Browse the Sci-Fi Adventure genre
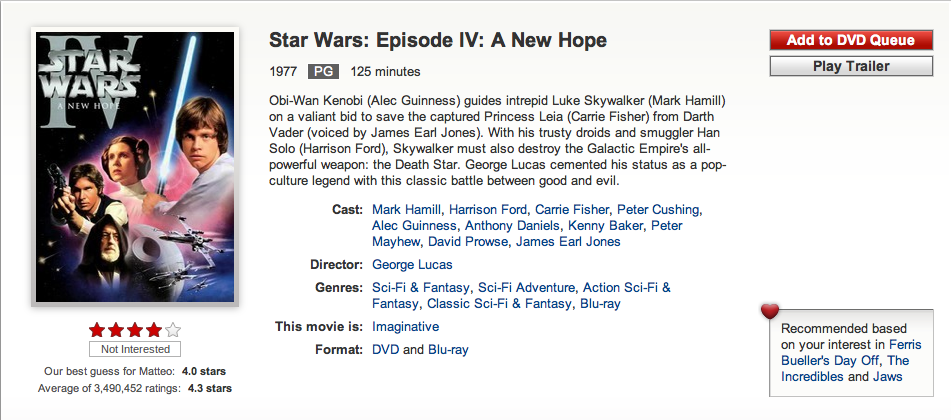Viewport: 951px width, 420px height. point(526,288)
